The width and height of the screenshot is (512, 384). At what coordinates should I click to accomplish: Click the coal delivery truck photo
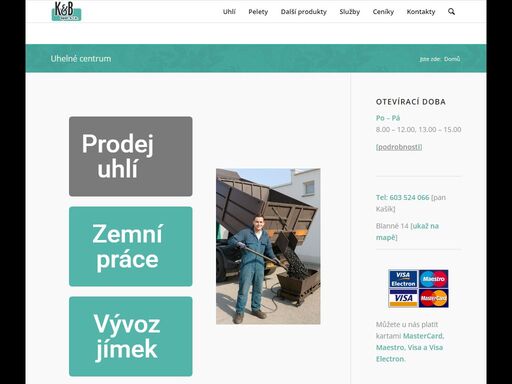[268, 246]
